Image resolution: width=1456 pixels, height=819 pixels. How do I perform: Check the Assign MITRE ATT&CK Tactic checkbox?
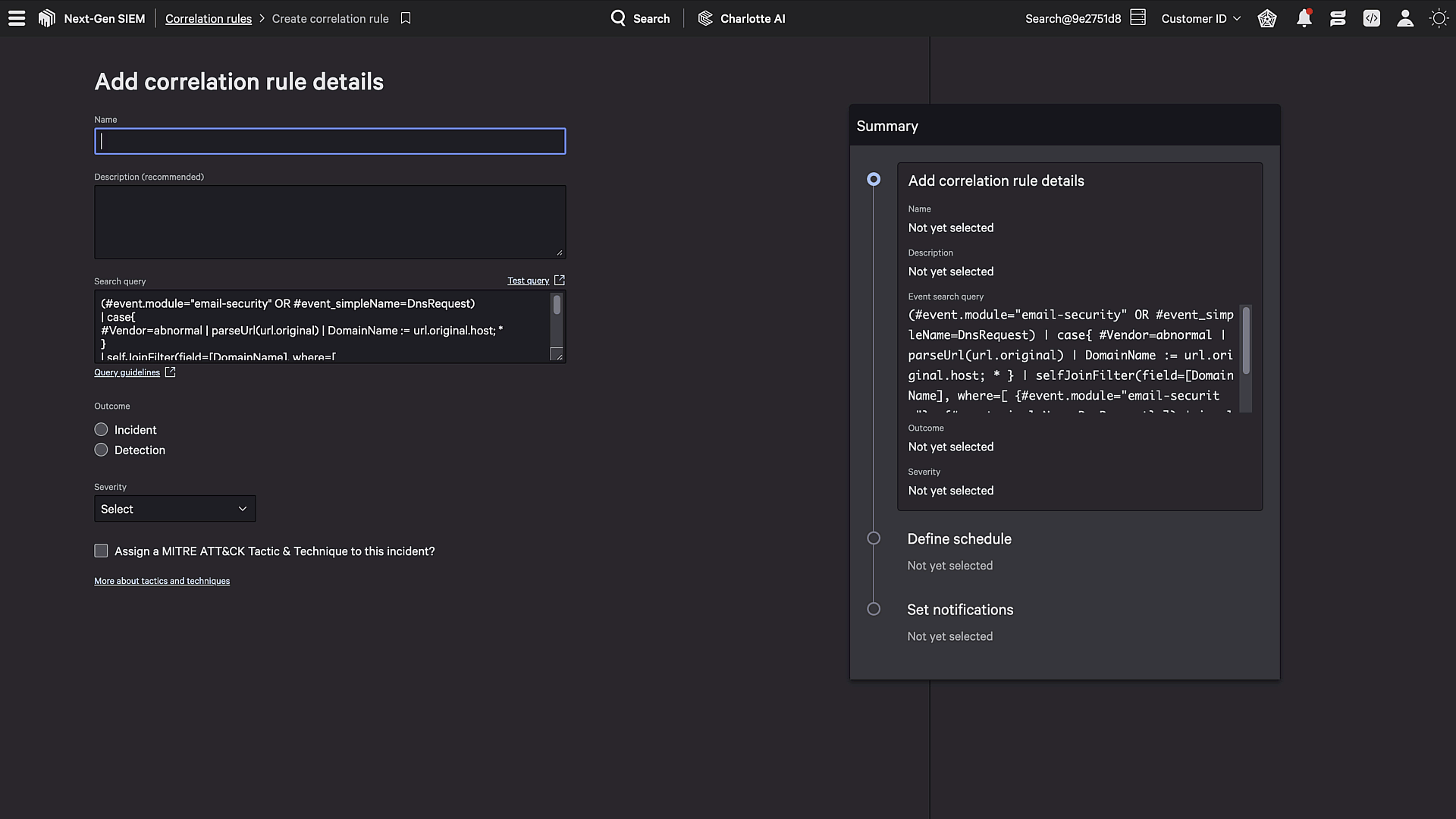tap(101, 551)
